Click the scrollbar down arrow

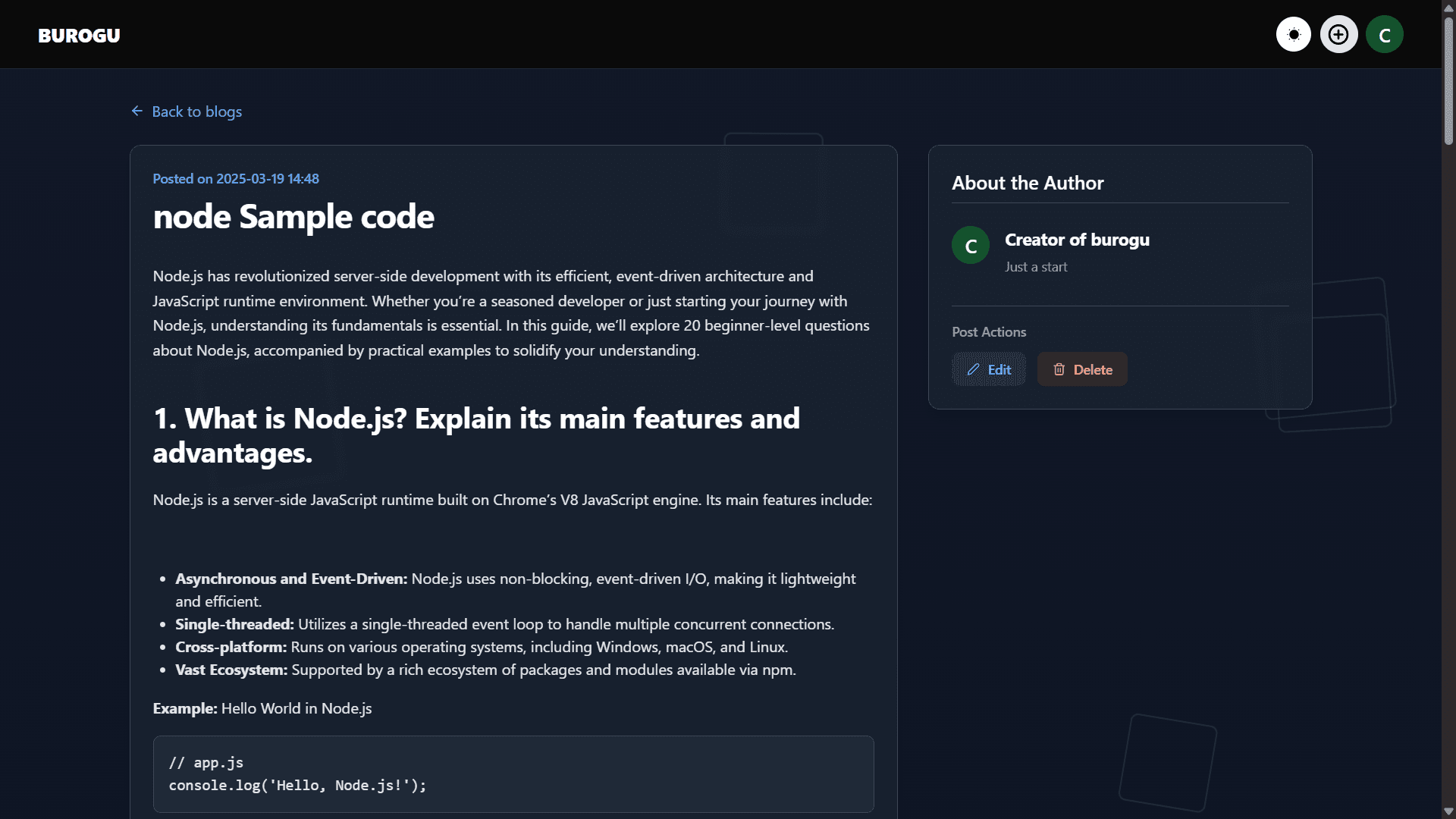pyautogui.click(x=1448, y=811)
